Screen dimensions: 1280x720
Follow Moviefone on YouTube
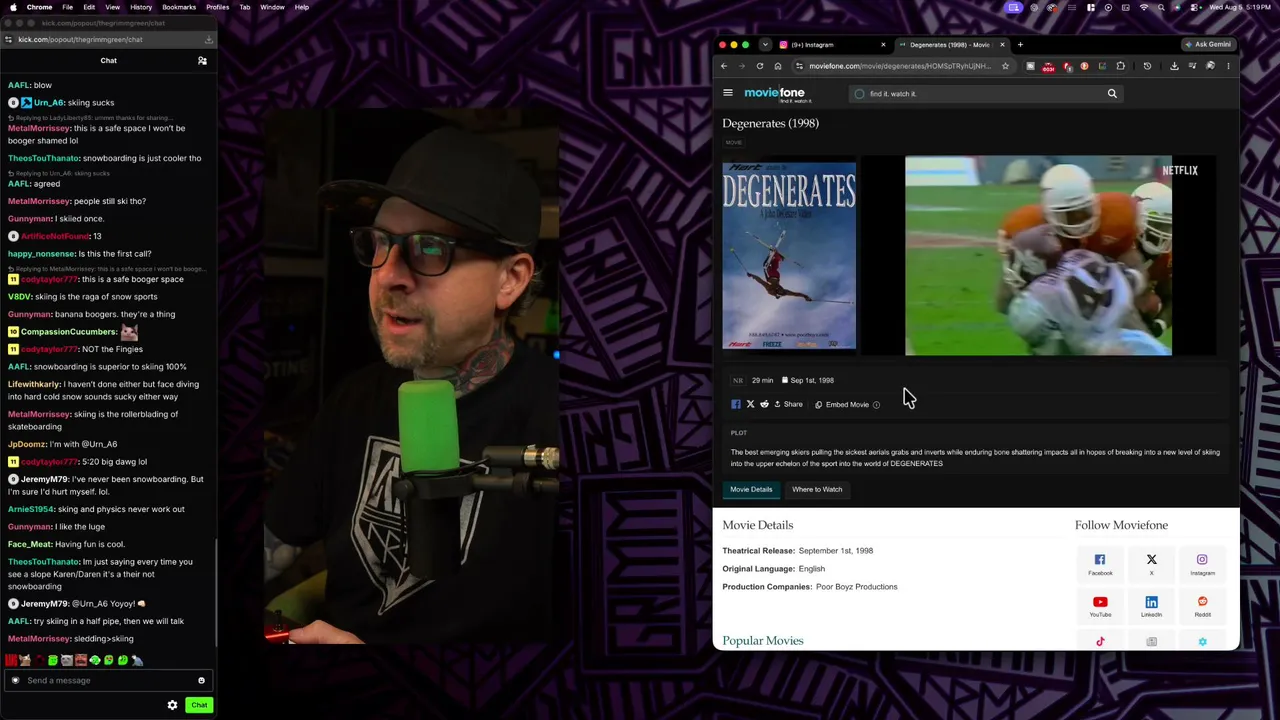(x=1100, y=606)
